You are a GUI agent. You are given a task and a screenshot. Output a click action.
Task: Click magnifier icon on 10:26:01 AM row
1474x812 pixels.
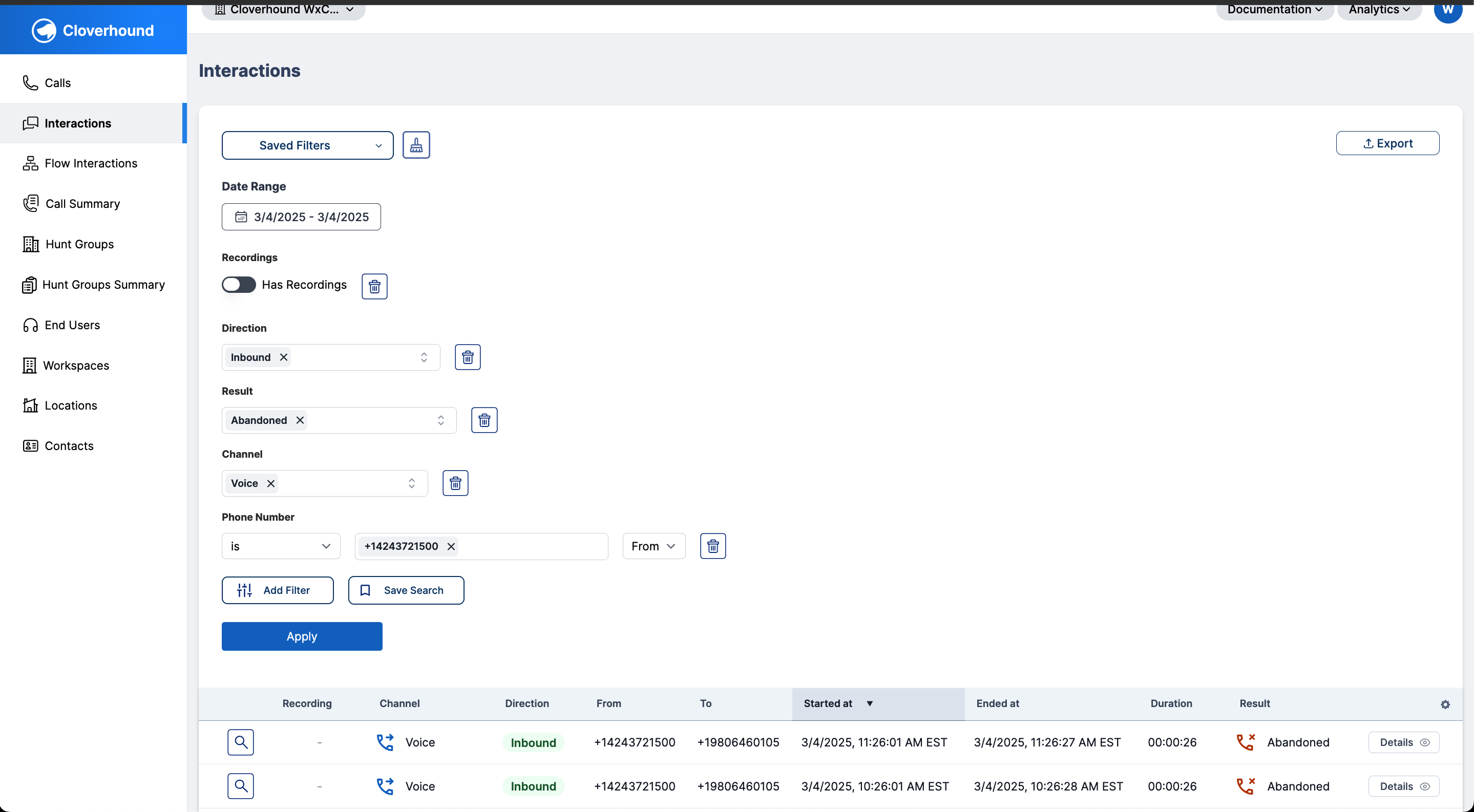tap(241, 786)
